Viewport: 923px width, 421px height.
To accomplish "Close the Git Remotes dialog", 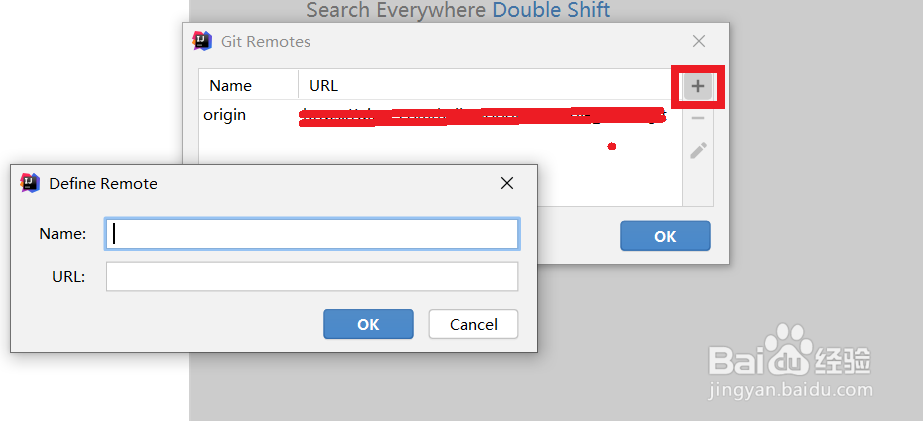I will pyautogui.click(x=699, y=41).
